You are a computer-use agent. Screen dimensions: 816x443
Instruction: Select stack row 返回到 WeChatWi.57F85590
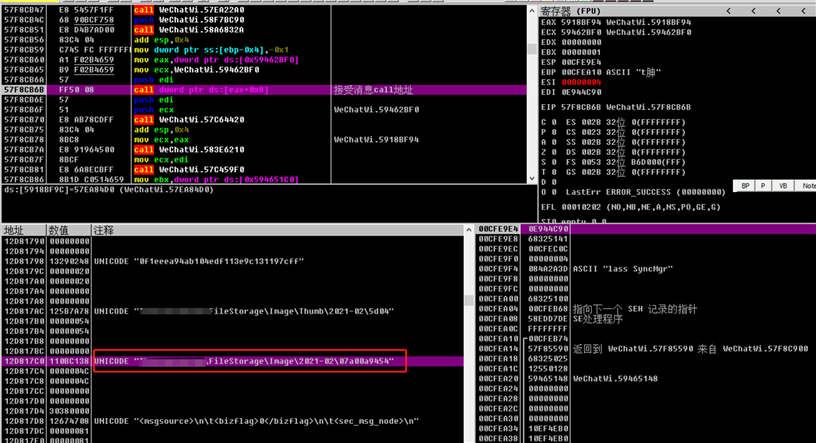tap(691, 349)
